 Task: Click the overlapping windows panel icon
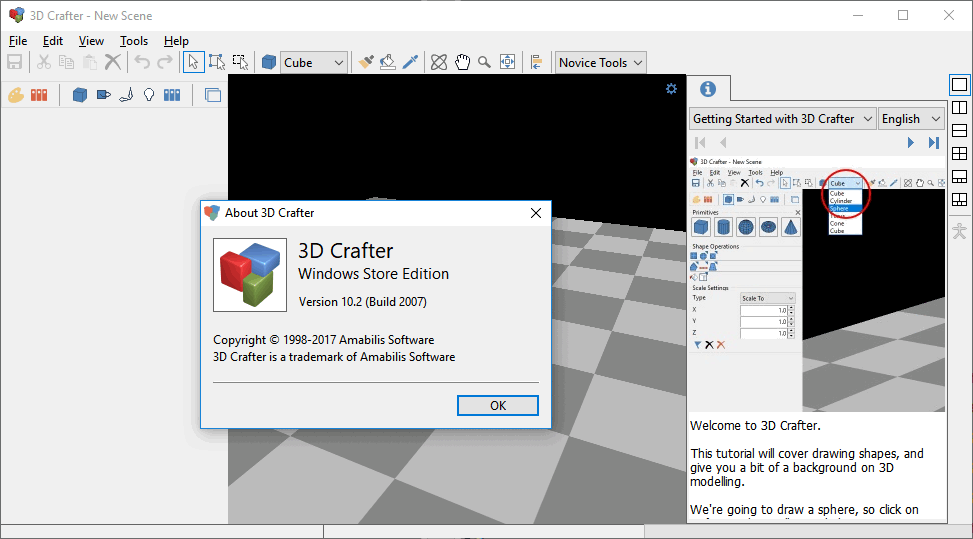point(212,95)
